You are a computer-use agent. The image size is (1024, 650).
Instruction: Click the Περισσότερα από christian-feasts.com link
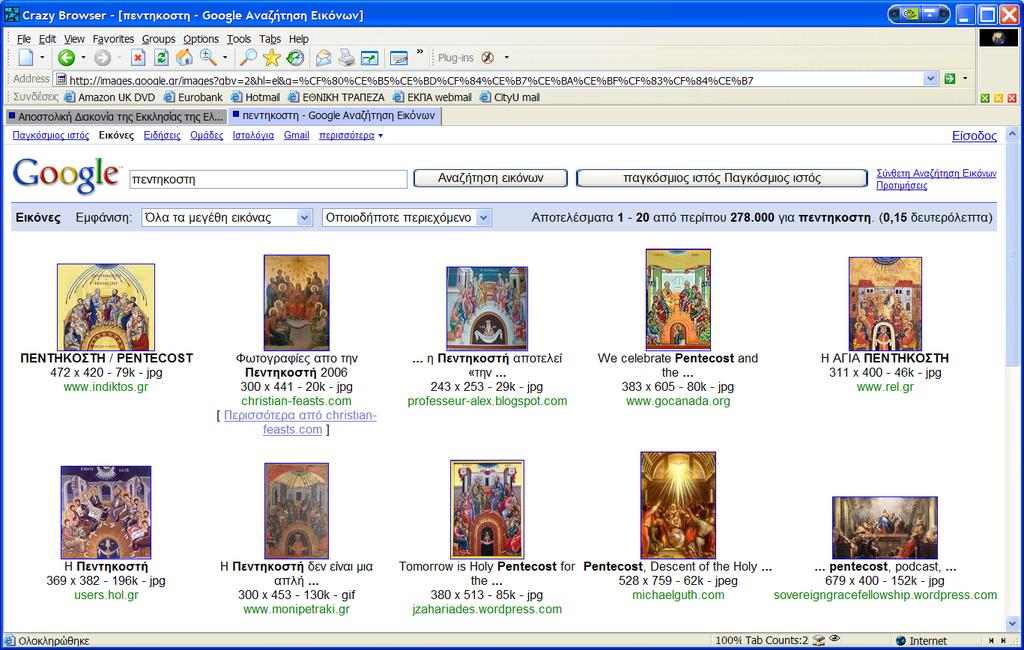point(300,422)
